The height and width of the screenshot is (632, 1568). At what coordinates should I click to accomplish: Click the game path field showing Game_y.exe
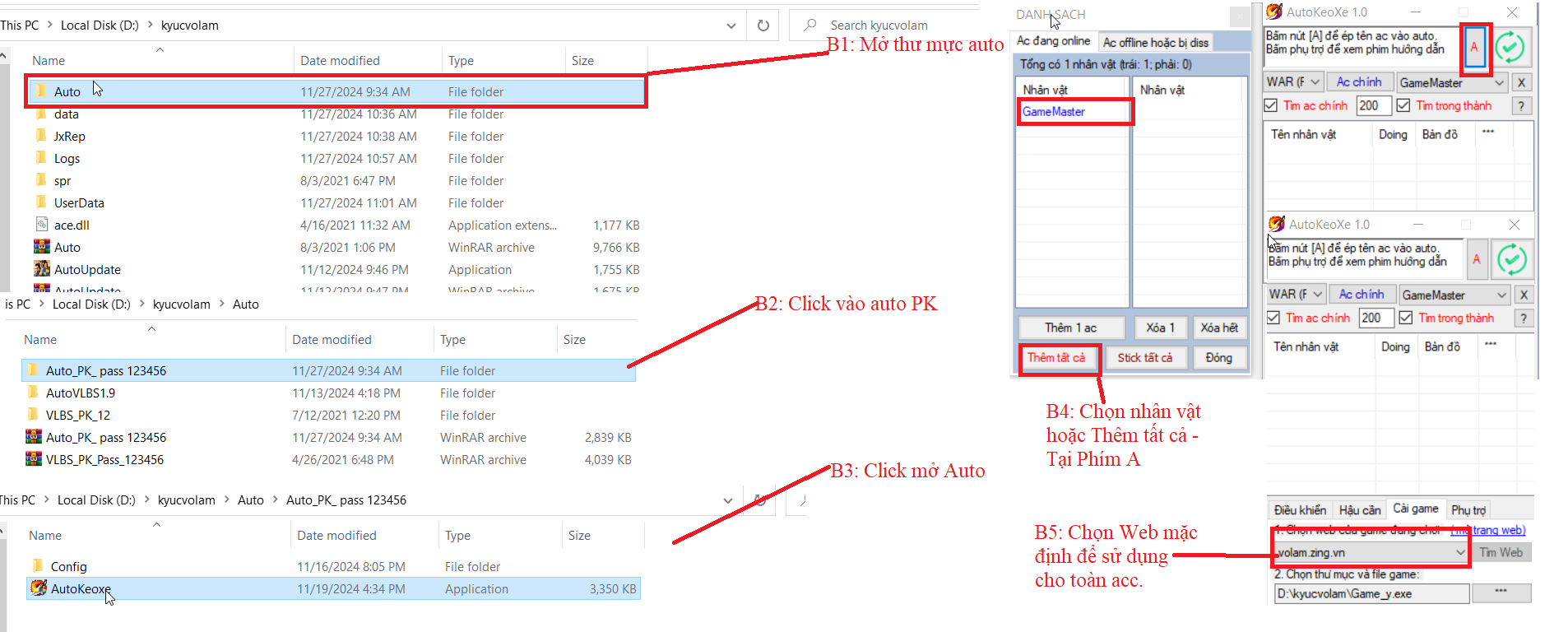(1371, 593)
